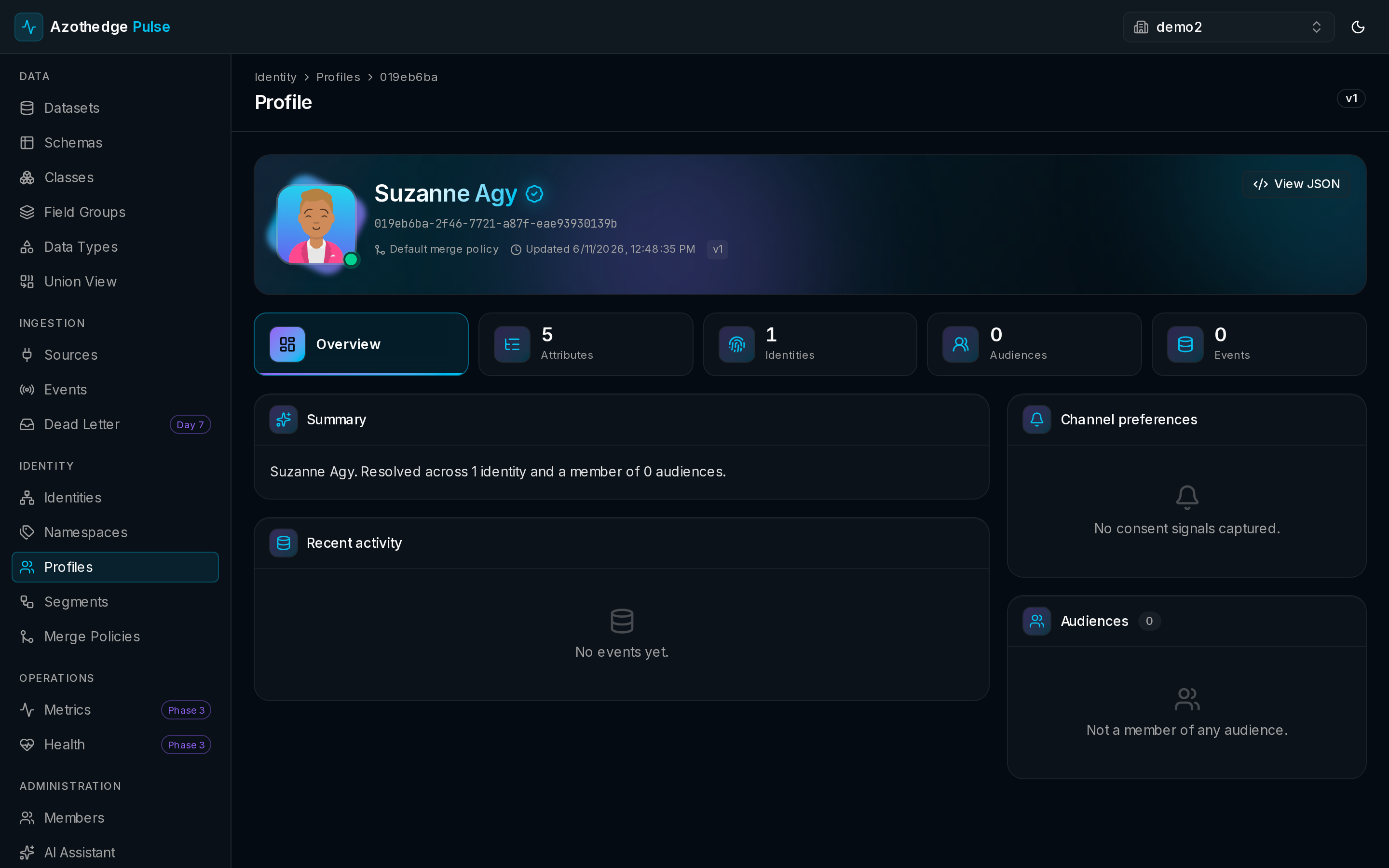Click the Datasets database icon
Viewport: 1389px width, 868px height.
point(27,108)
